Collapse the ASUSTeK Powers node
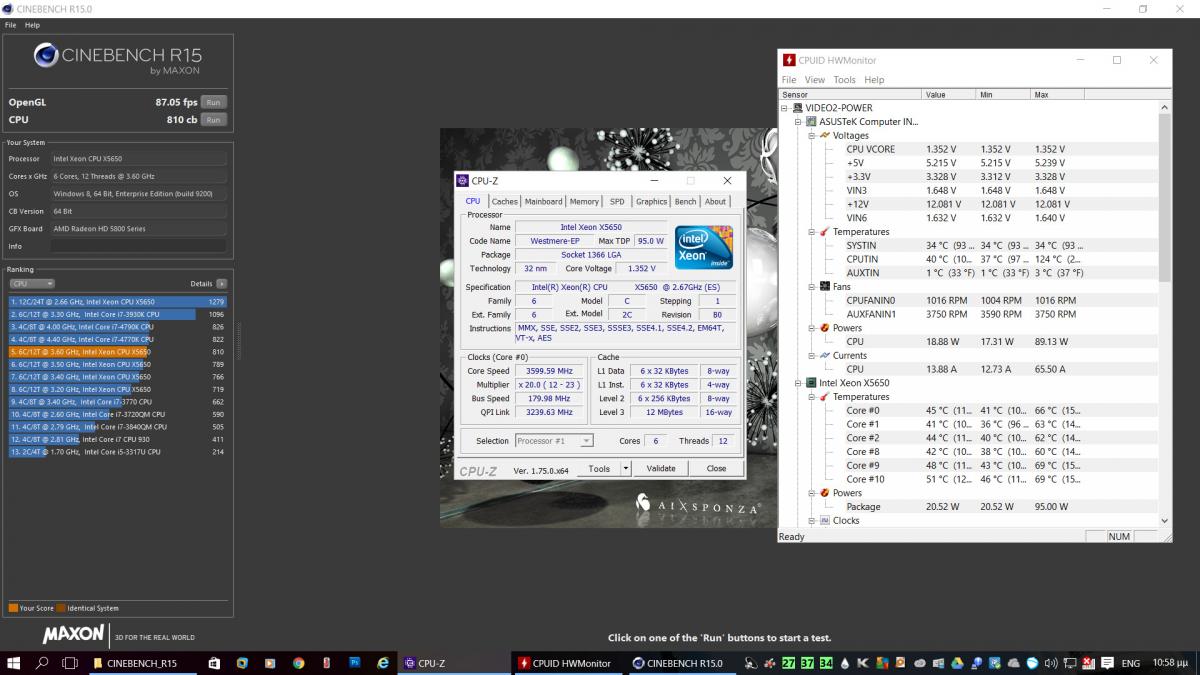The height and width of the screenshot is (675, 1200). pyautogui.click(x=812, y=328)
